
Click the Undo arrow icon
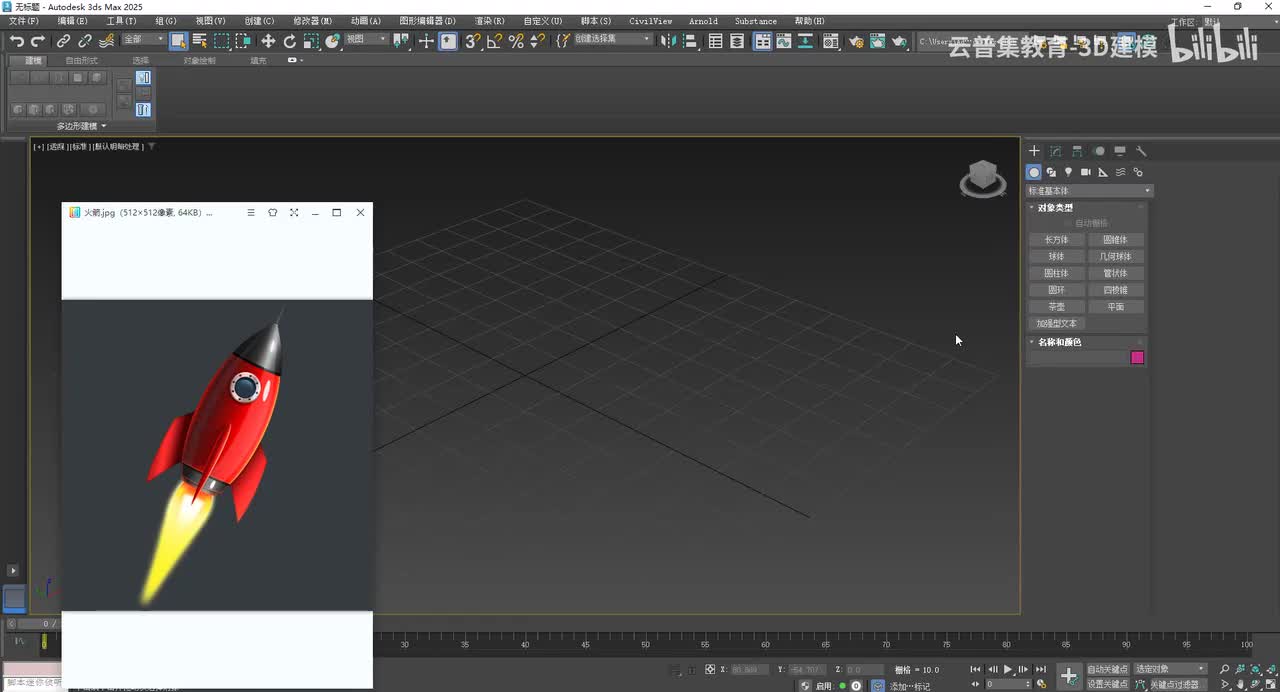click(17, 41)
